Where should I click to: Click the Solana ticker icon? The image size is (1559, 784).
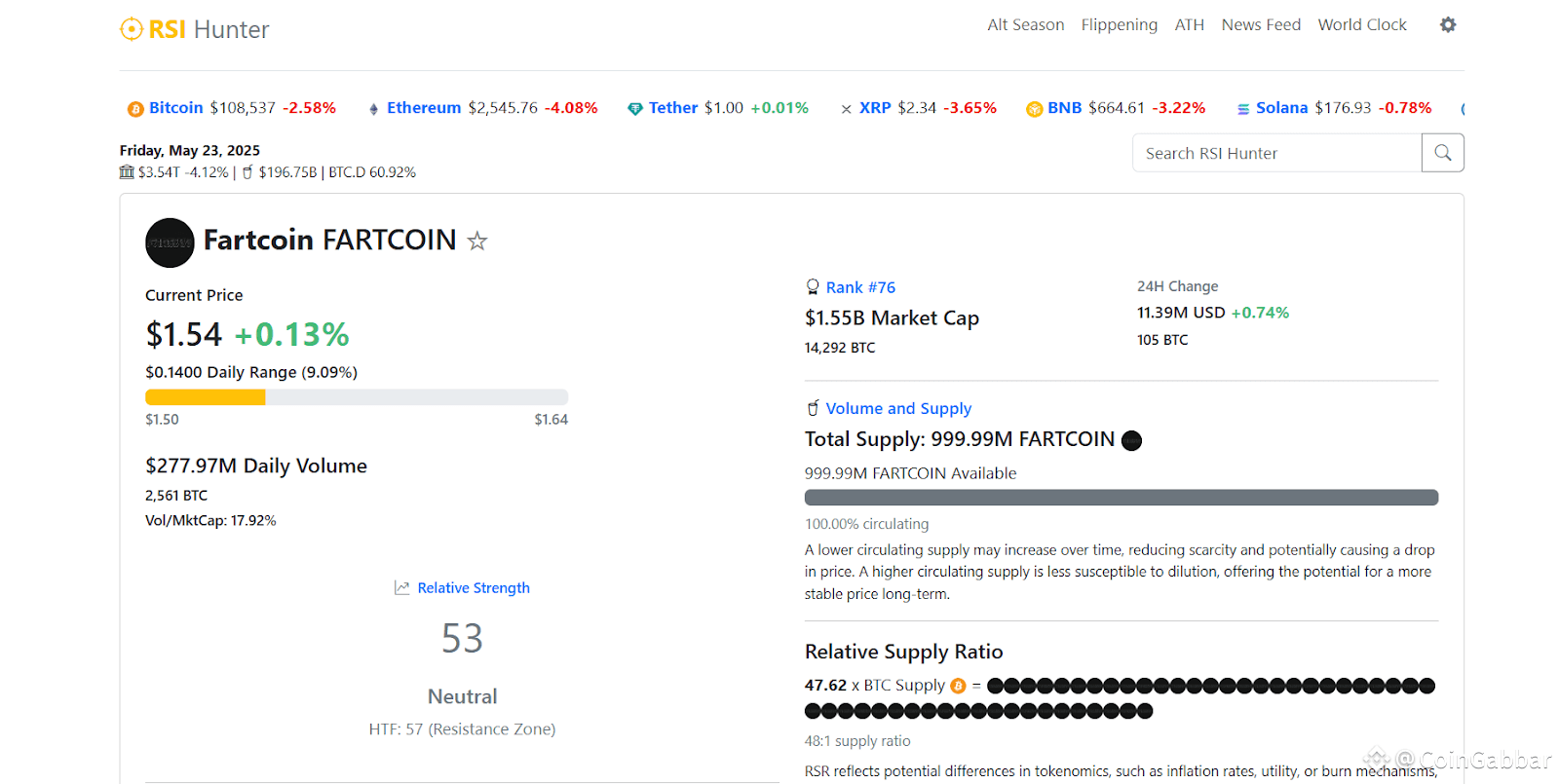[x=1243, y=109]
